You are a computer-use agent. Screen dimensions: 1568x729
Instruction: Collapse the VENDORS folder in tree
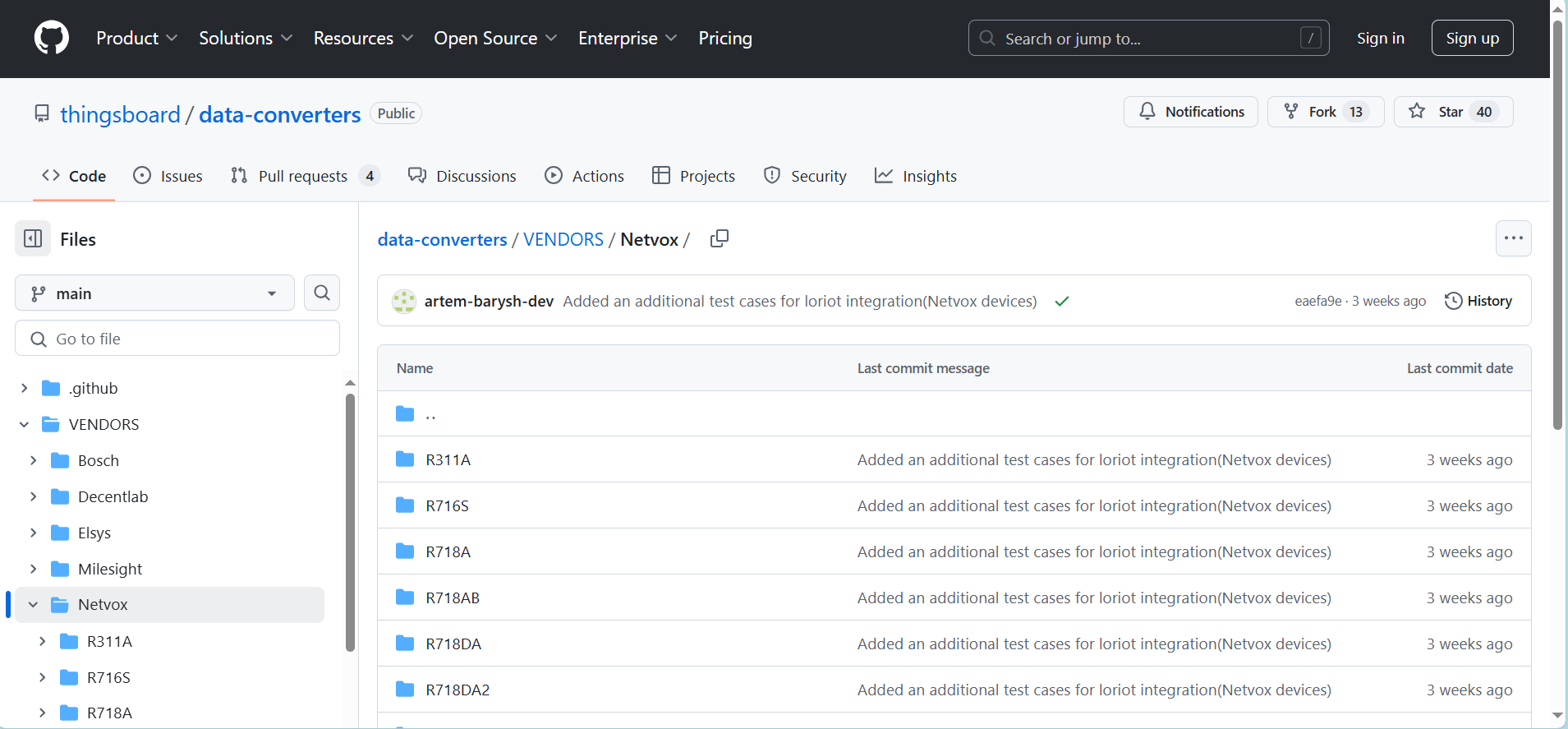click(25, 424)
